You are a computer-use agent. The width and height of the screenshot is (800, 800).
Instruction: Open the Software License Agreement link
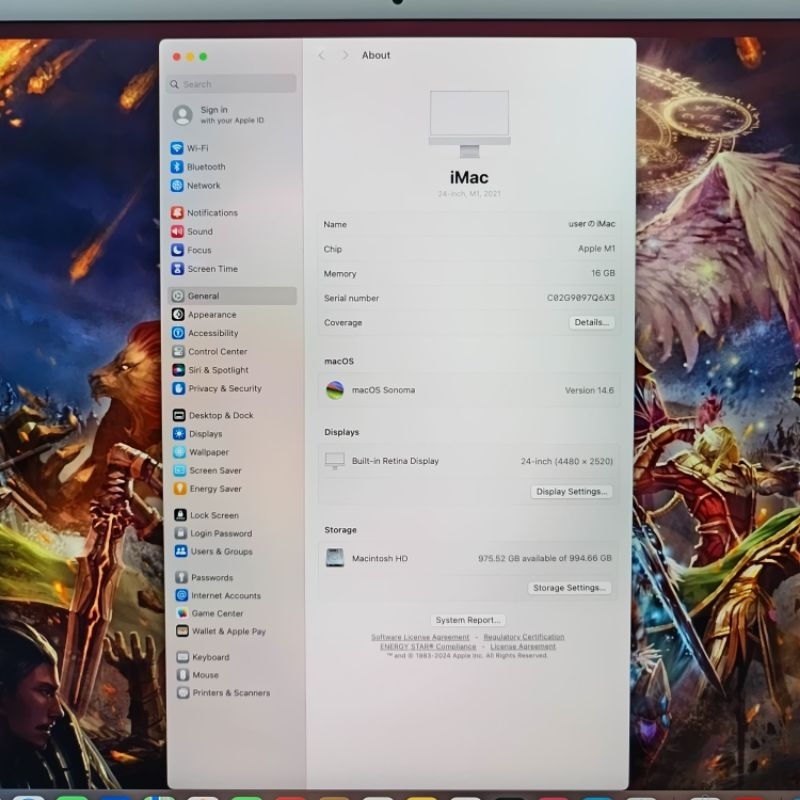coord(420,637)
